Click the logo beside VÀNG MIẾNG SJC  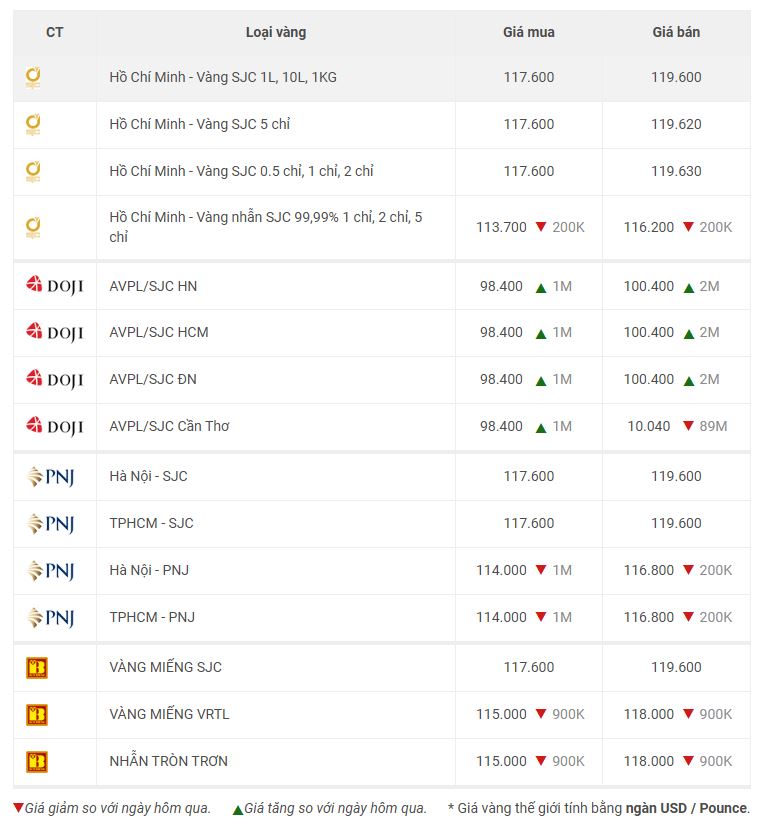point(37,668)
